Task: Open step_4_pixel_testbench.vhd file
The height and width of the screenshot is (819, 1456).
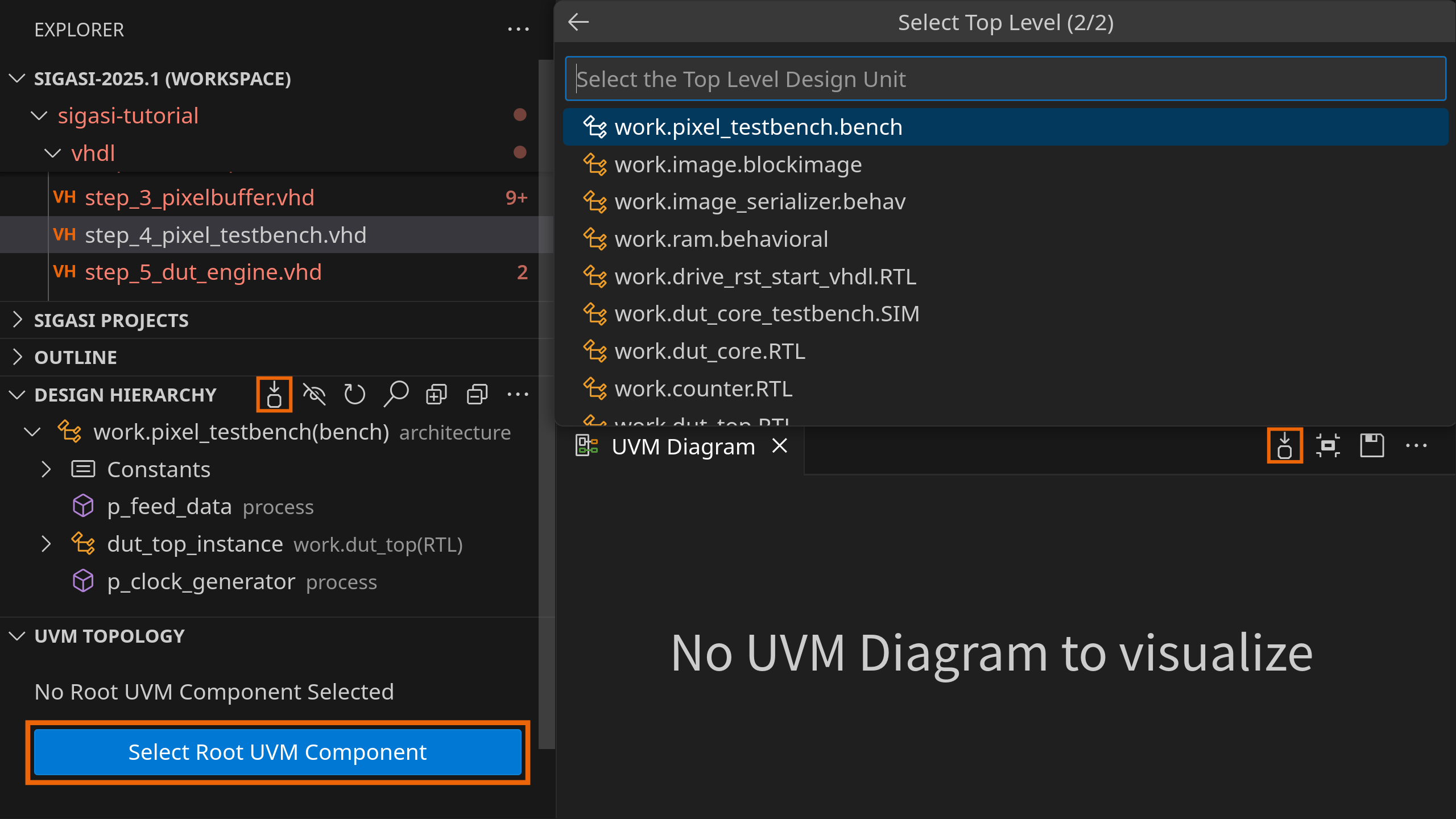Action: pos(269,235)
